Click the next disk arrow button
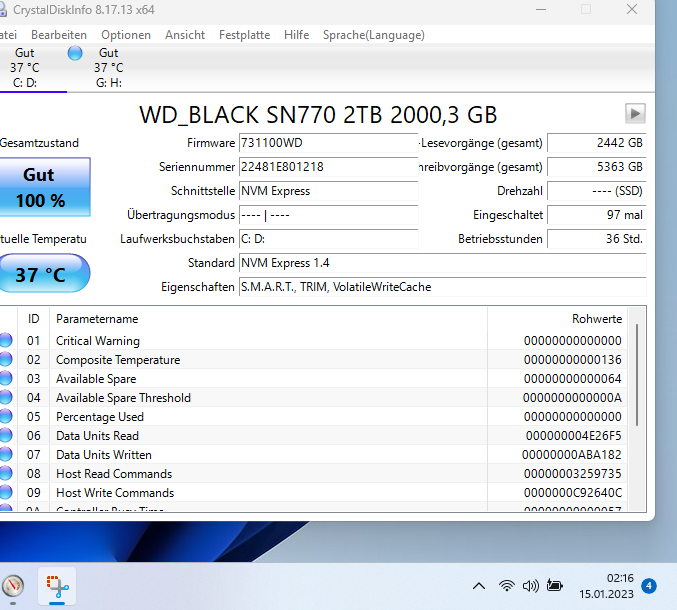The height and width of the screenshot is (610, 677). coord(635,114)
